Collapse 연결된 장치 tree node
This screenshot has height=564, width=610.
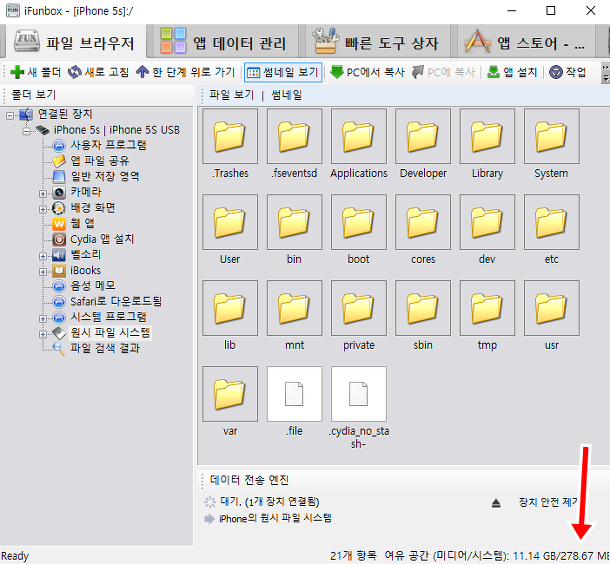coord(10,116)
